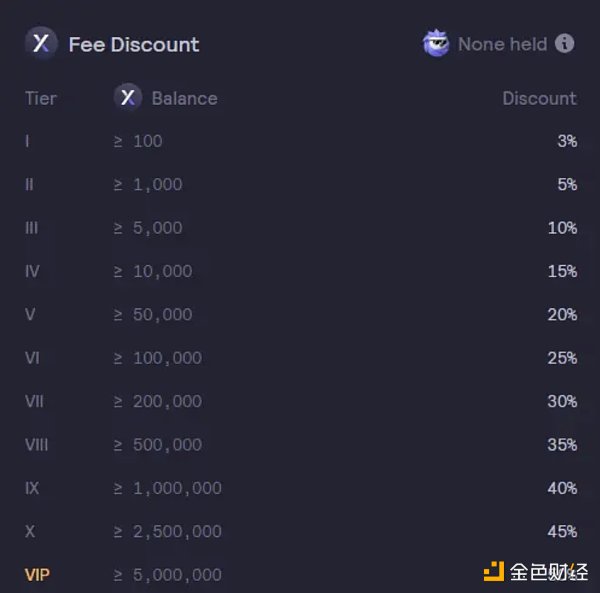600x593 pixels.
Task: Click the 10% discount in Tier III
Action: [562, 228]
